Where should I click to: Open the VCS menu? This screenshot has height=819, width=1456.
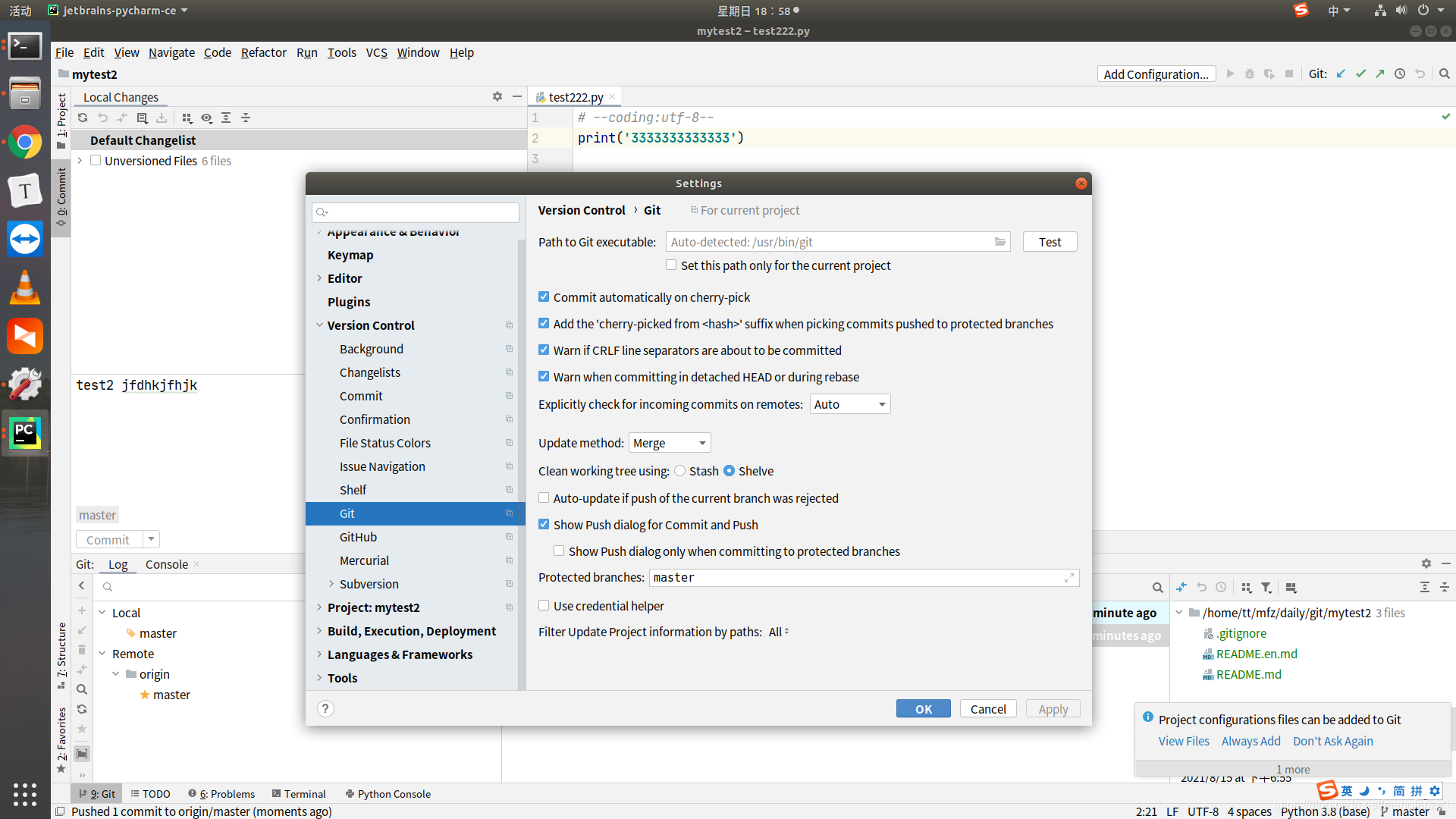click(x=376, y=52)
